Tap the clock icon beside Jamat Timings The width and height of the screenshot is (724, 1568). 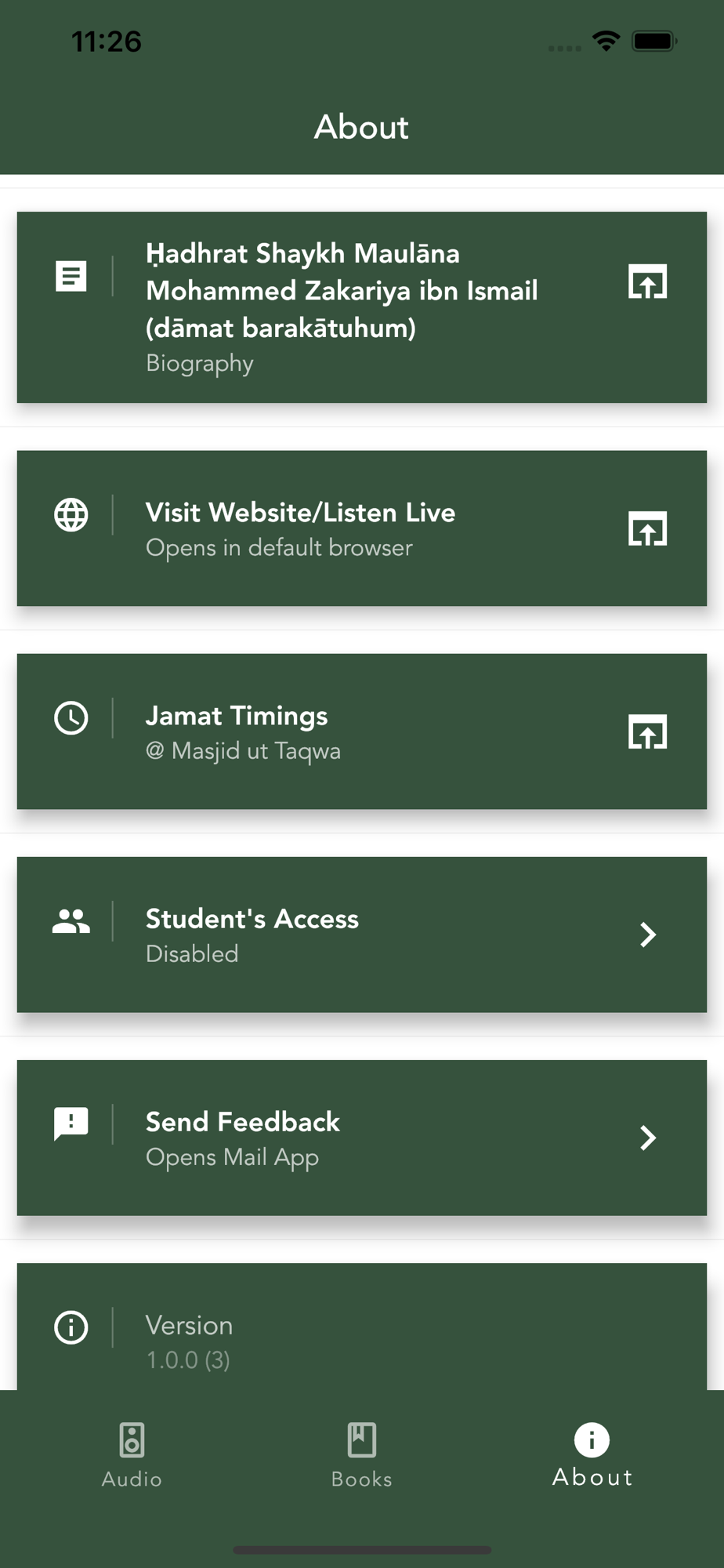point(71,718)
